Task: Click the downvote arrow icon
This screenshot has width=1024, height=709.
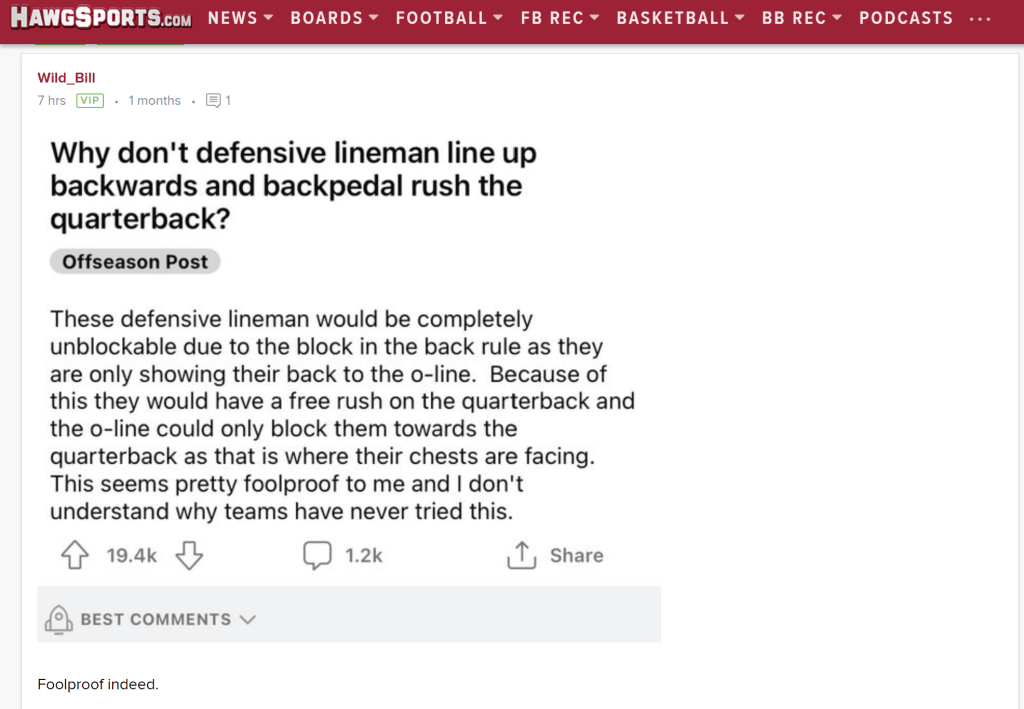Action: (189, 556)
